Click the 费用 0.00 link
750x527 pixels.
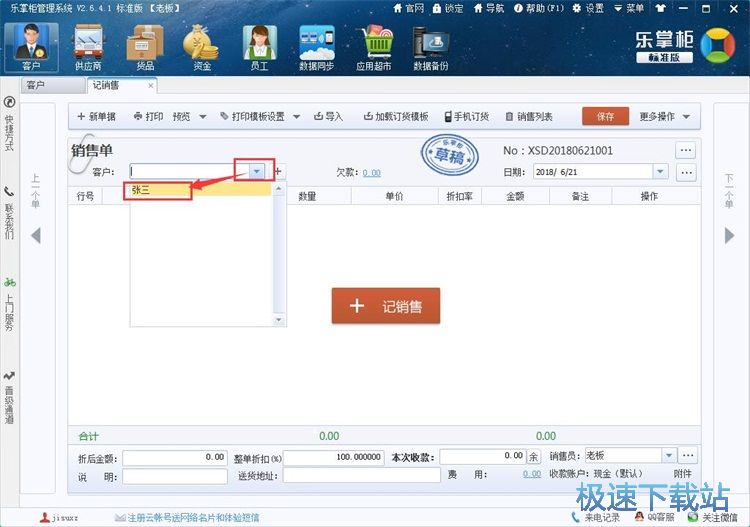coord(532,474)
